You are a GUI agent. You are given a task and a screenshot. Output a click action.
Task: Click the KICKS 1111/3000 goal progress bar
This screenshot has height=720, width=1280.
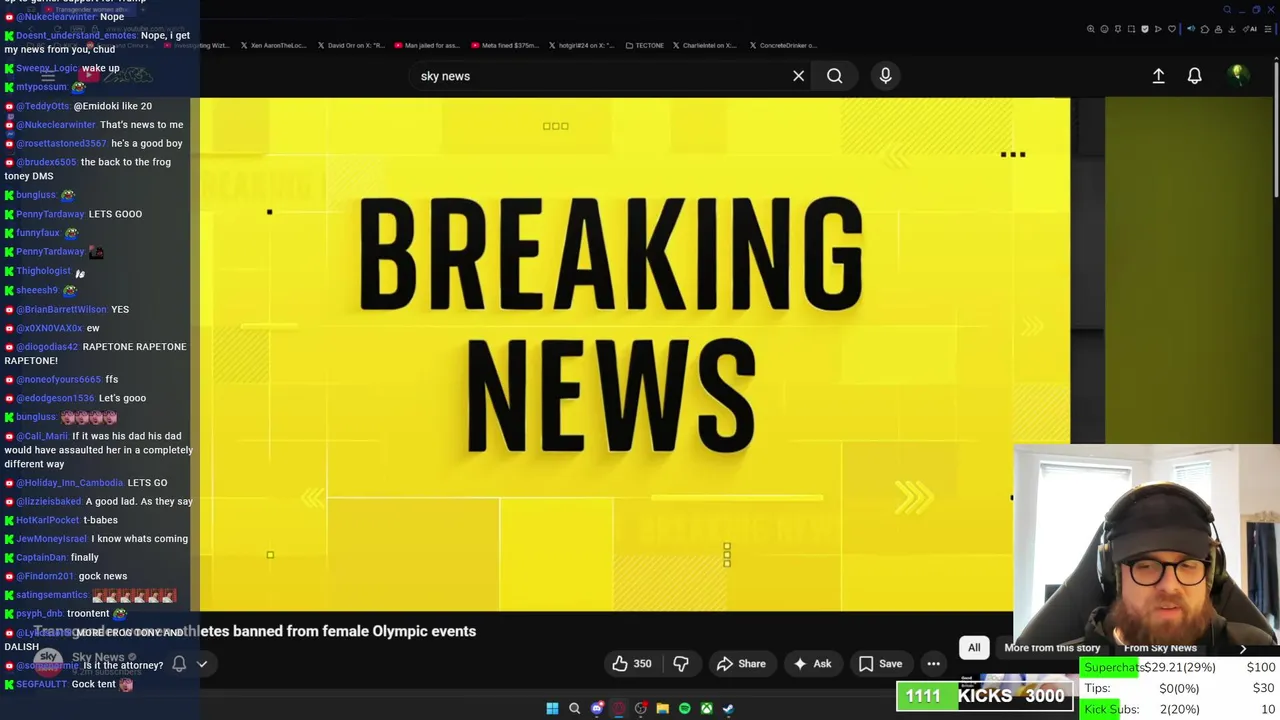(985, 696)
